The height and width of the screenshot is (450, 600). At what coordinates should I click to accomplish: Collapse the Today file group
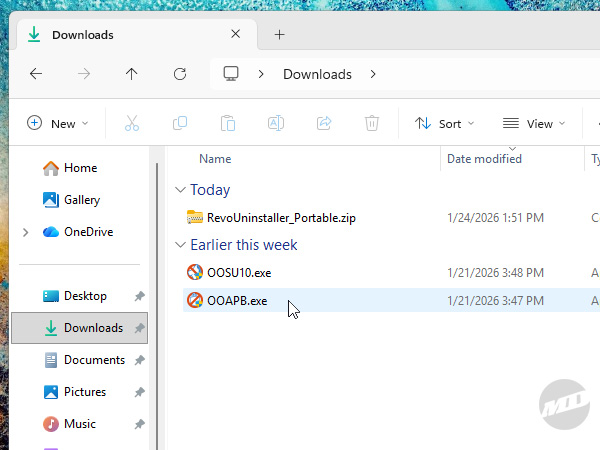click(180, 190)
